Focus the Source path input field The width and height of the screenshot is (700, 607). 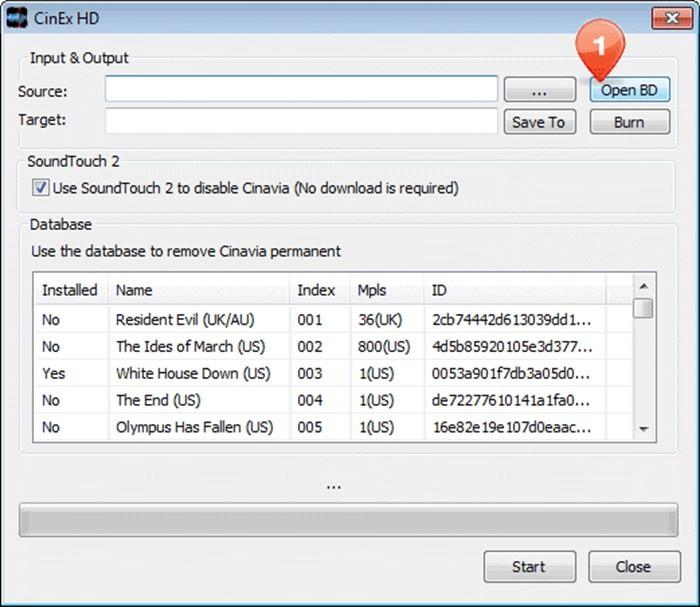pyautogui.click(x=301, y=89)
